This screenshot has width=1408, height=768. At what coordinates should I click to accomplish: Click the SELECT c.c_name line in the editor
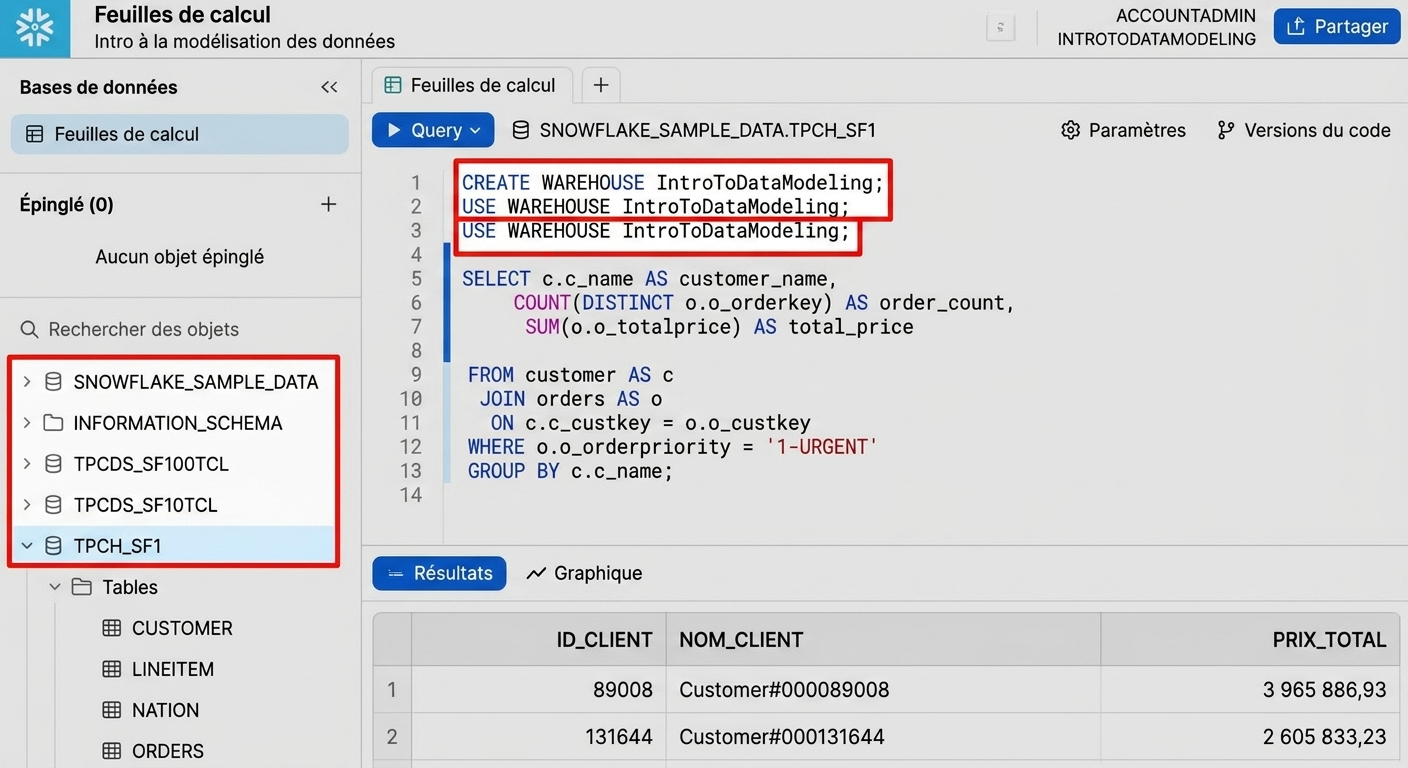(x=650, y=279)
